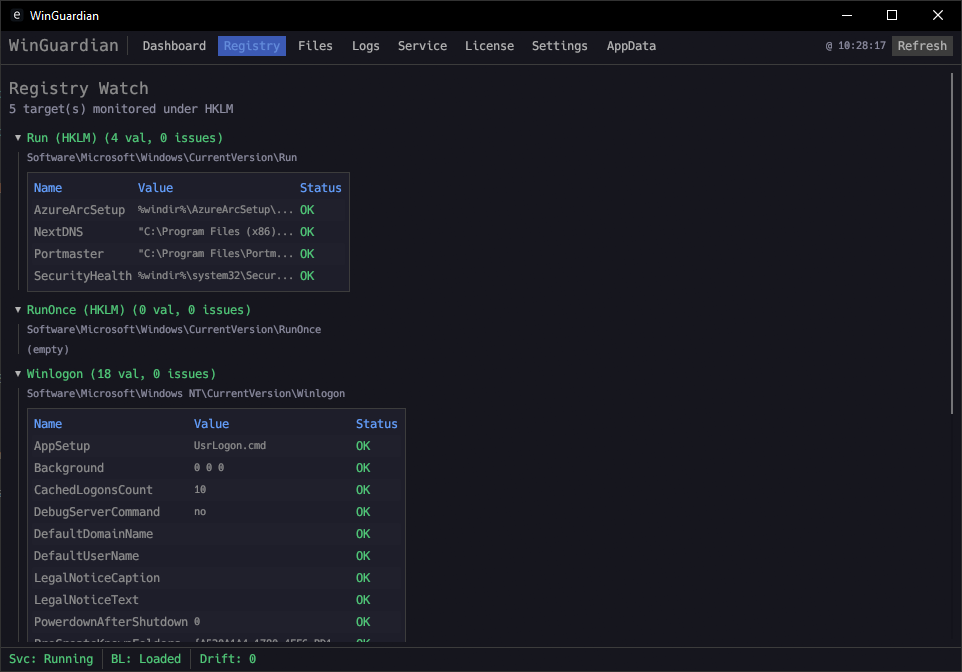Switch to the AppData tab

tap(631, 46)
